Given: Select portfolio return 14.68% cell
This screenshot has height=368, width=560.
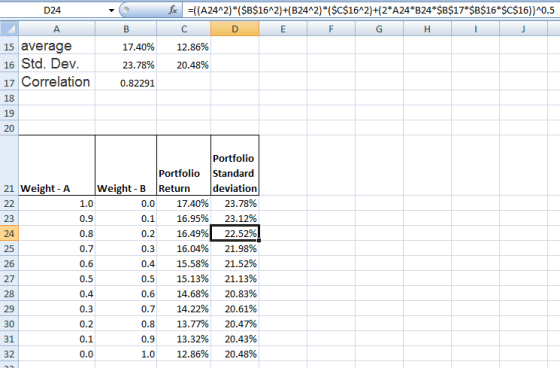Looking at the screenshot, I should [x=184, y=293].
